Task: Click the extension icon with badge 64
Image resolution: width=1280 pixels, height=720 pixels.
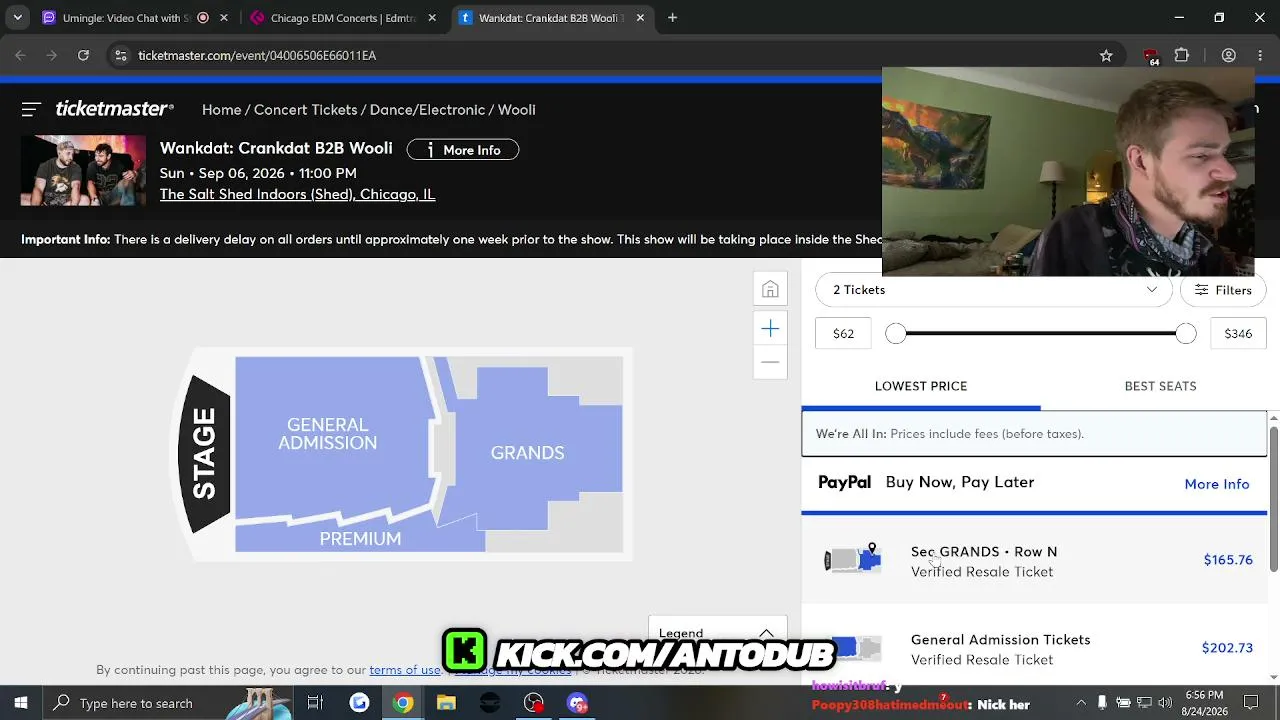Action: pyautogui.click(x=1151, y=56)
